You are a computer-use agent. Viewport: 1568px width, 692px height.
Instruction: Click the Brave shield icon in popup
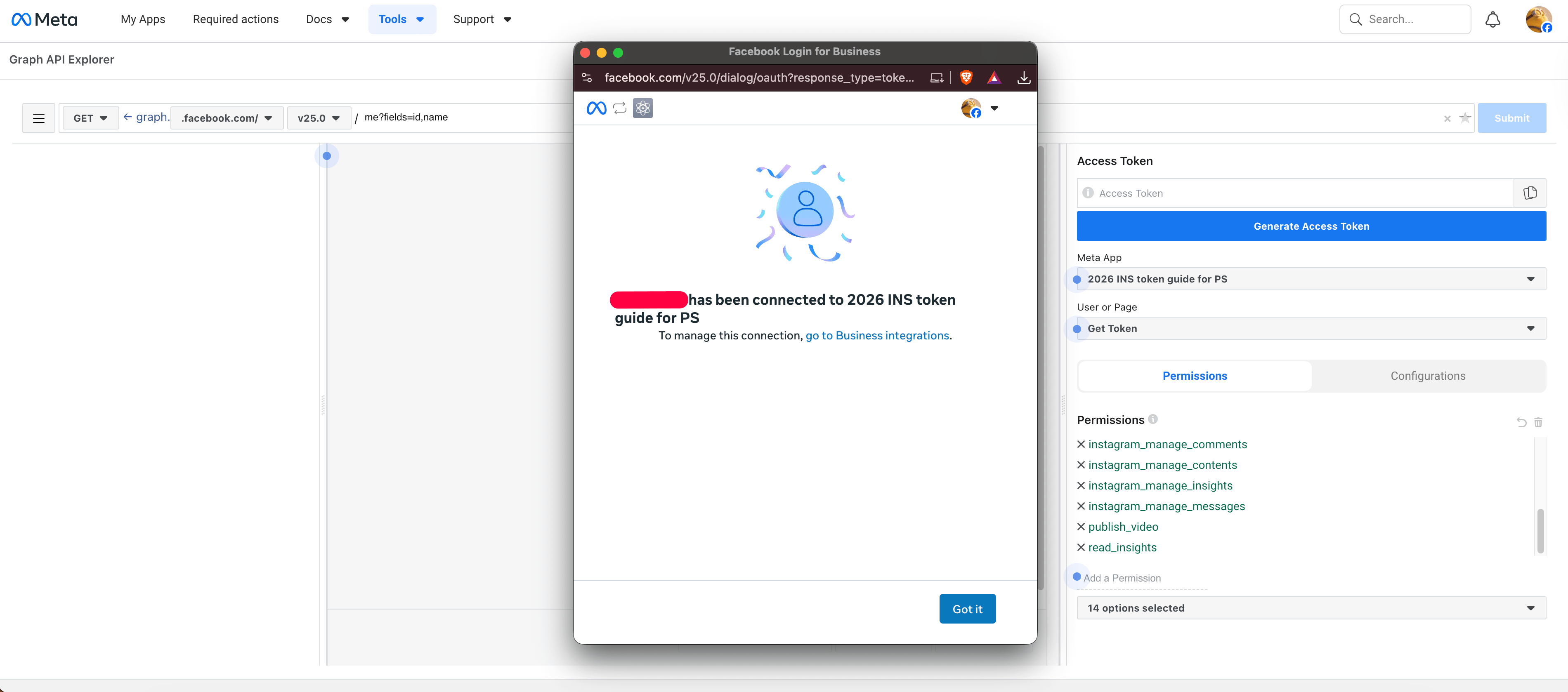966,77
